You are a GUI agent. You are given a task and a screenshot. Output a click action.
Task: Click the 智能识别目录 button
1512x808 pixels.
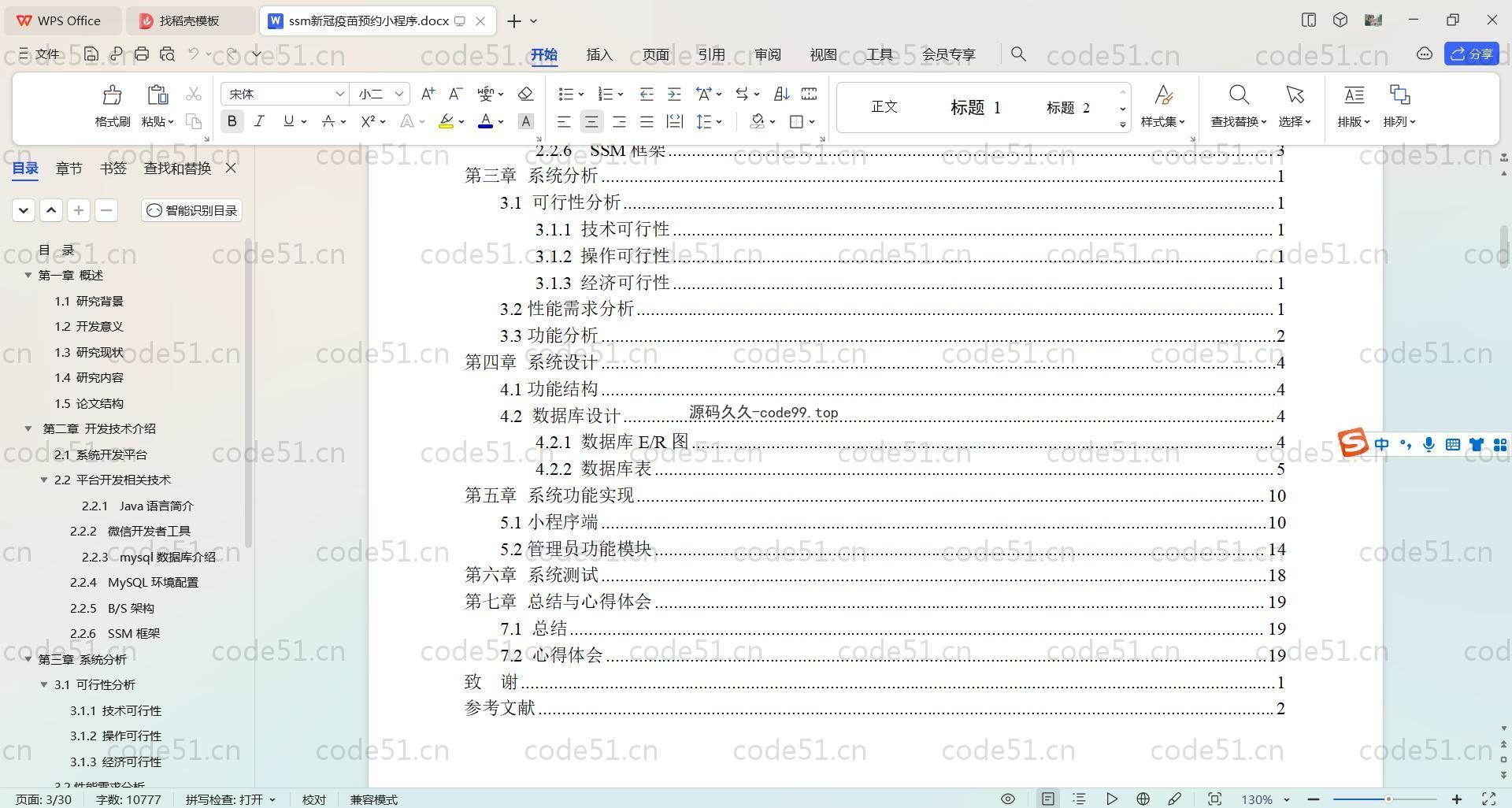192,210
